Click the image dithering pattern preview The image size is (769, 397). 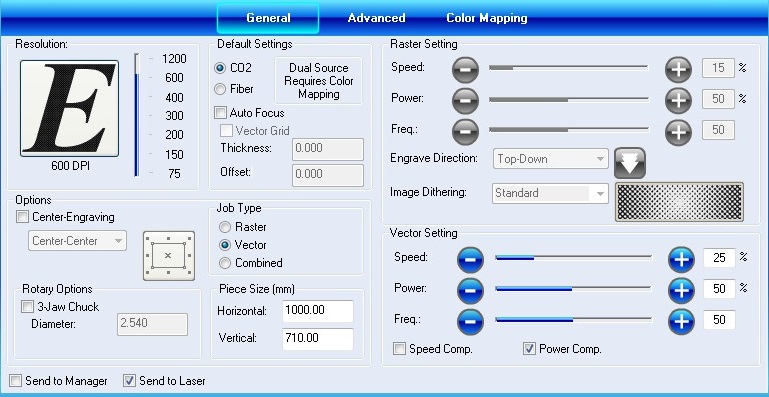679,202
